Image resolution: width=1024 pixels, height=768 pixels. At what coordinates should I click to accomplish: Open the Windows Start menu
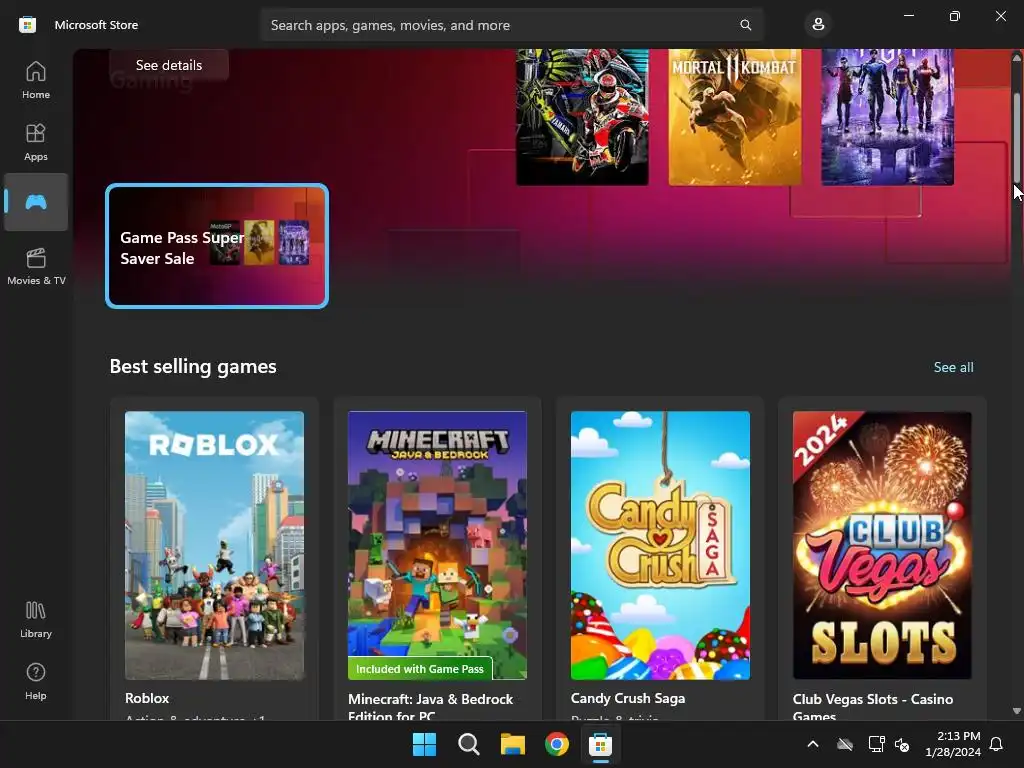pyautogui.click(x=424, y=744)
